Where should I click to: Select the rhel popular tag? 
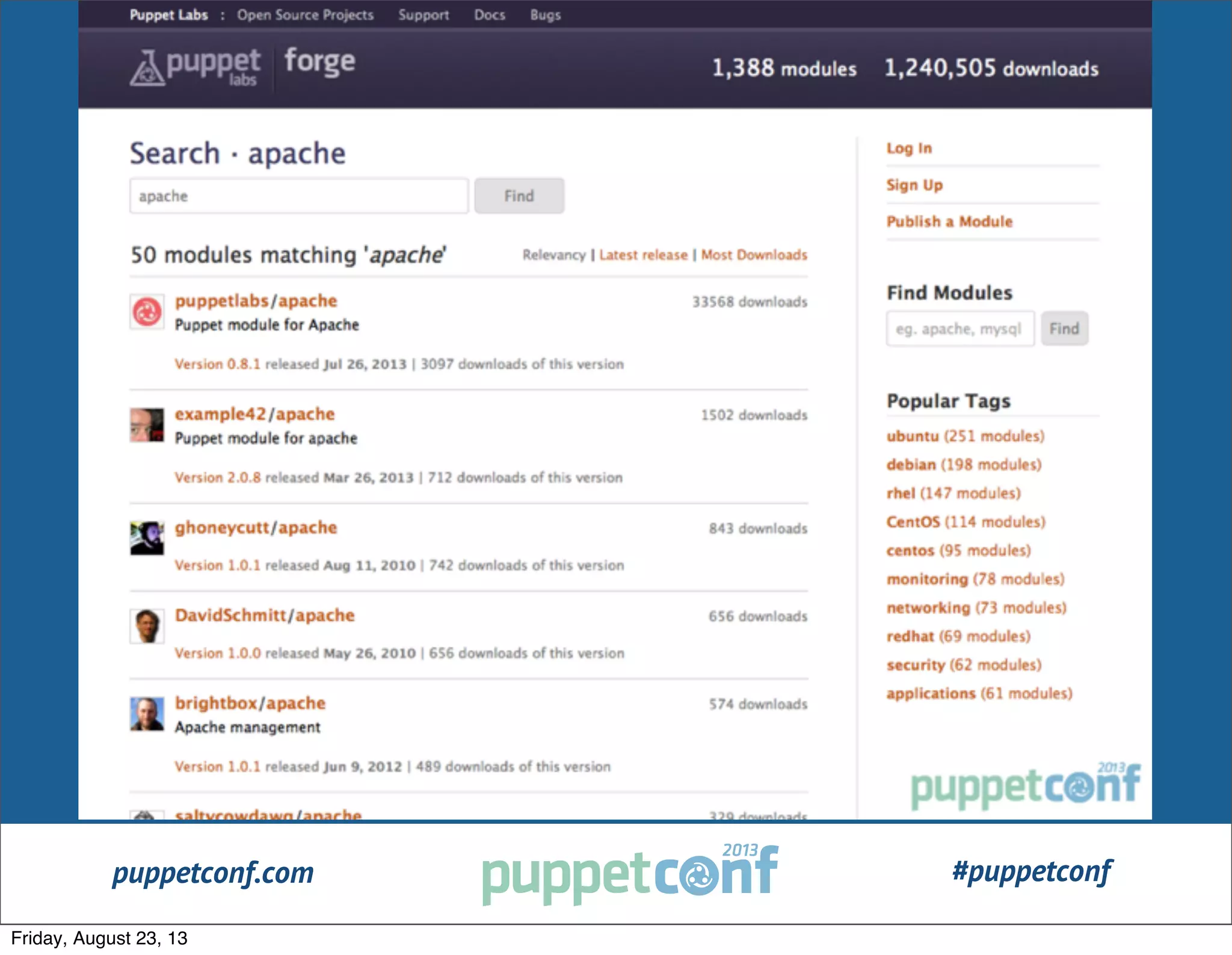pos(953,493)
